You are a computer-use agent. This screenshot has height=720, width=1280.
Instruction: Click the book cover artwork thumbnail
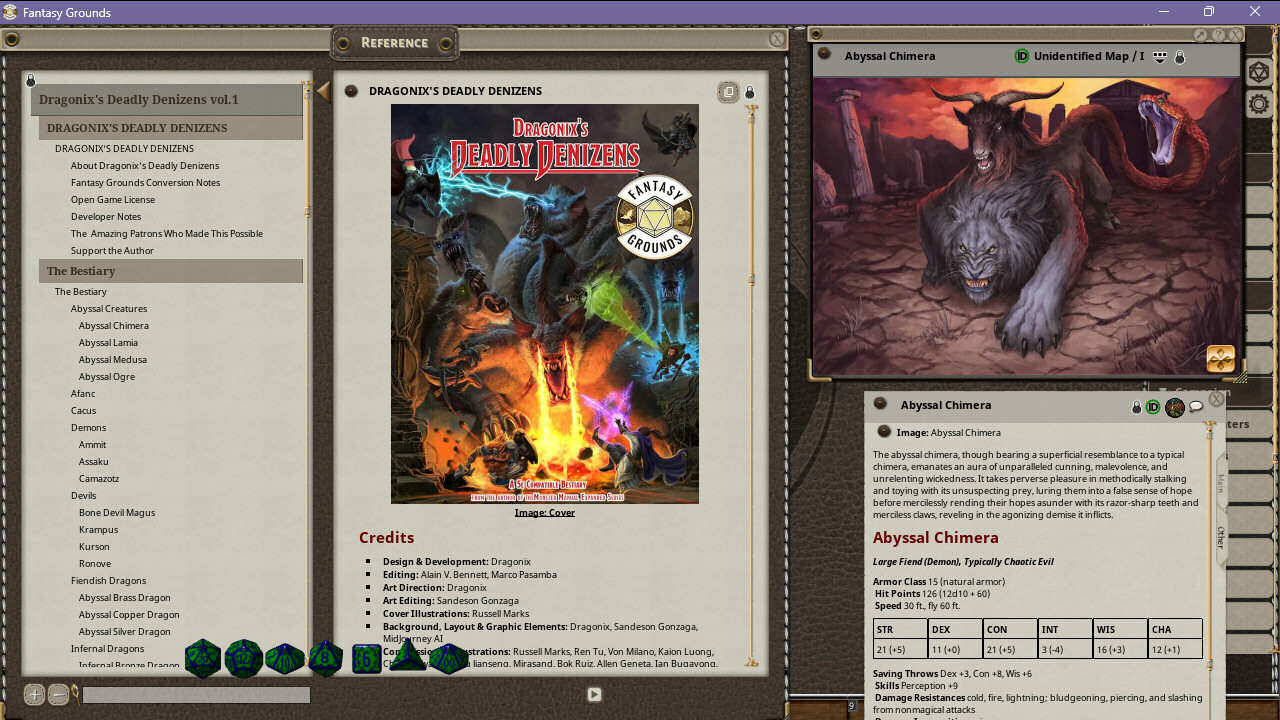pyautogui.click(x=545, y=304)
